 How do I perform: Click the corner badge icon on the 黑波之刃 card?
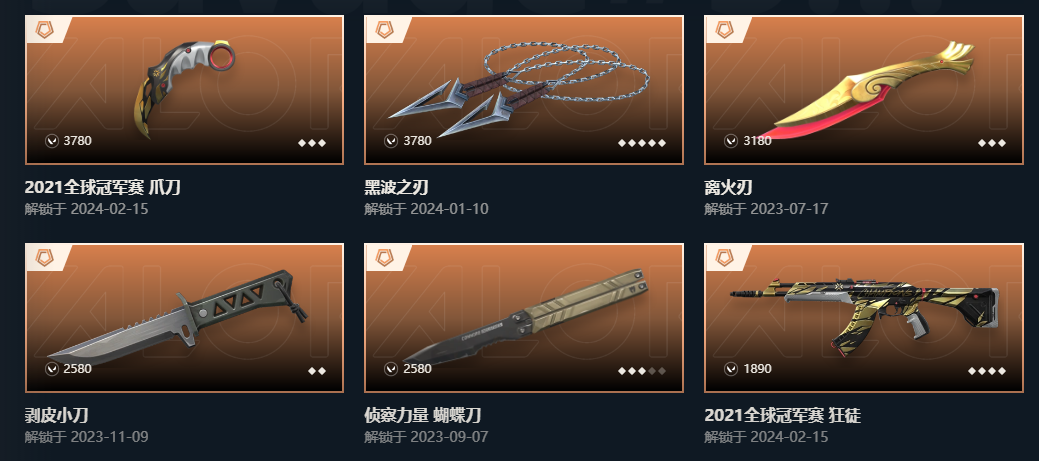click(384, 30)
